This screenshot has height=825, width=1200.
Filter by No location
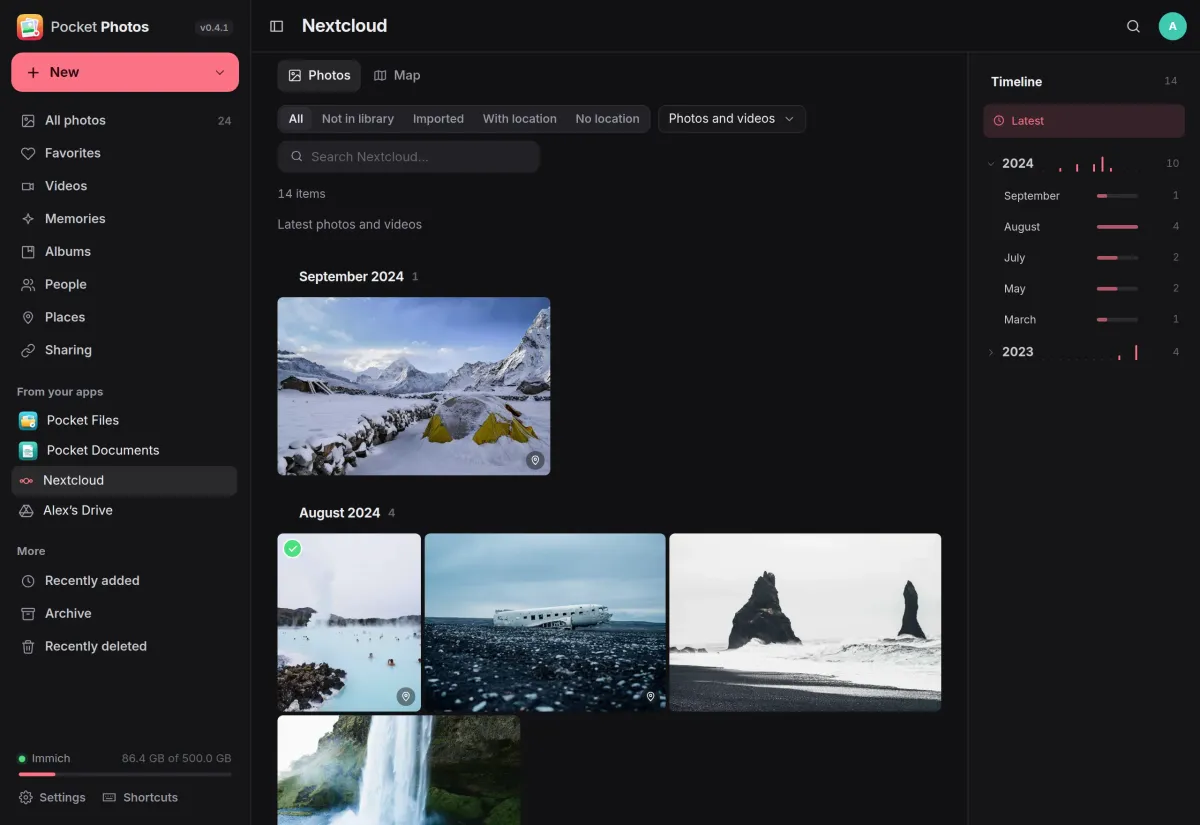(x=607, y=119)
